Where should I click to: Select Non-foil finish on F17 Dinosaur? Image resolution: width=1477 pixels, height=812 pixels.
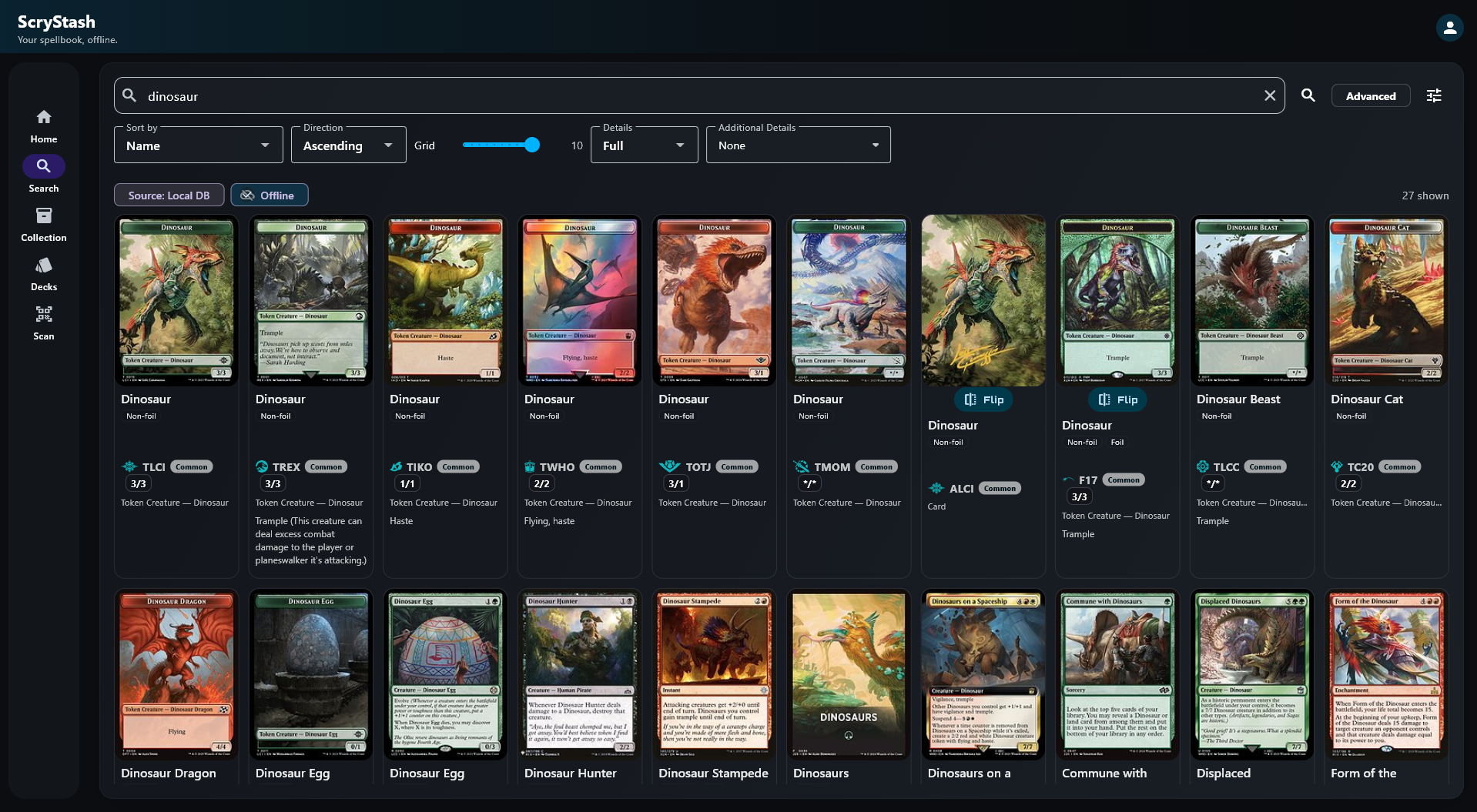coord(1082,443)
